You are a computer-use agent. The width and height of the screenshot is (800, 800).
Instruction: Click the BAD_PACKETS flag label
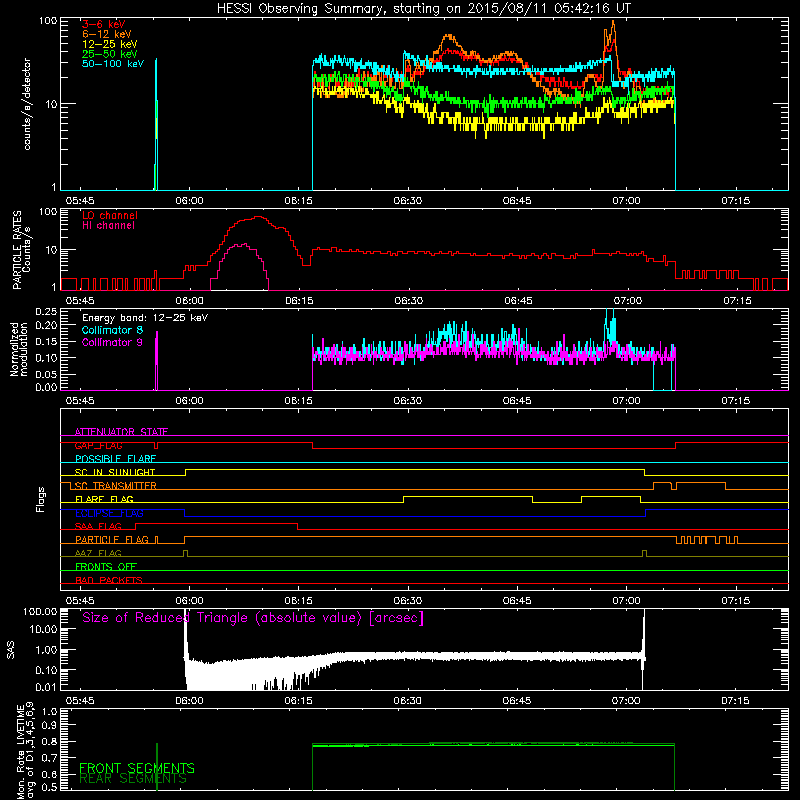point(109,580)
